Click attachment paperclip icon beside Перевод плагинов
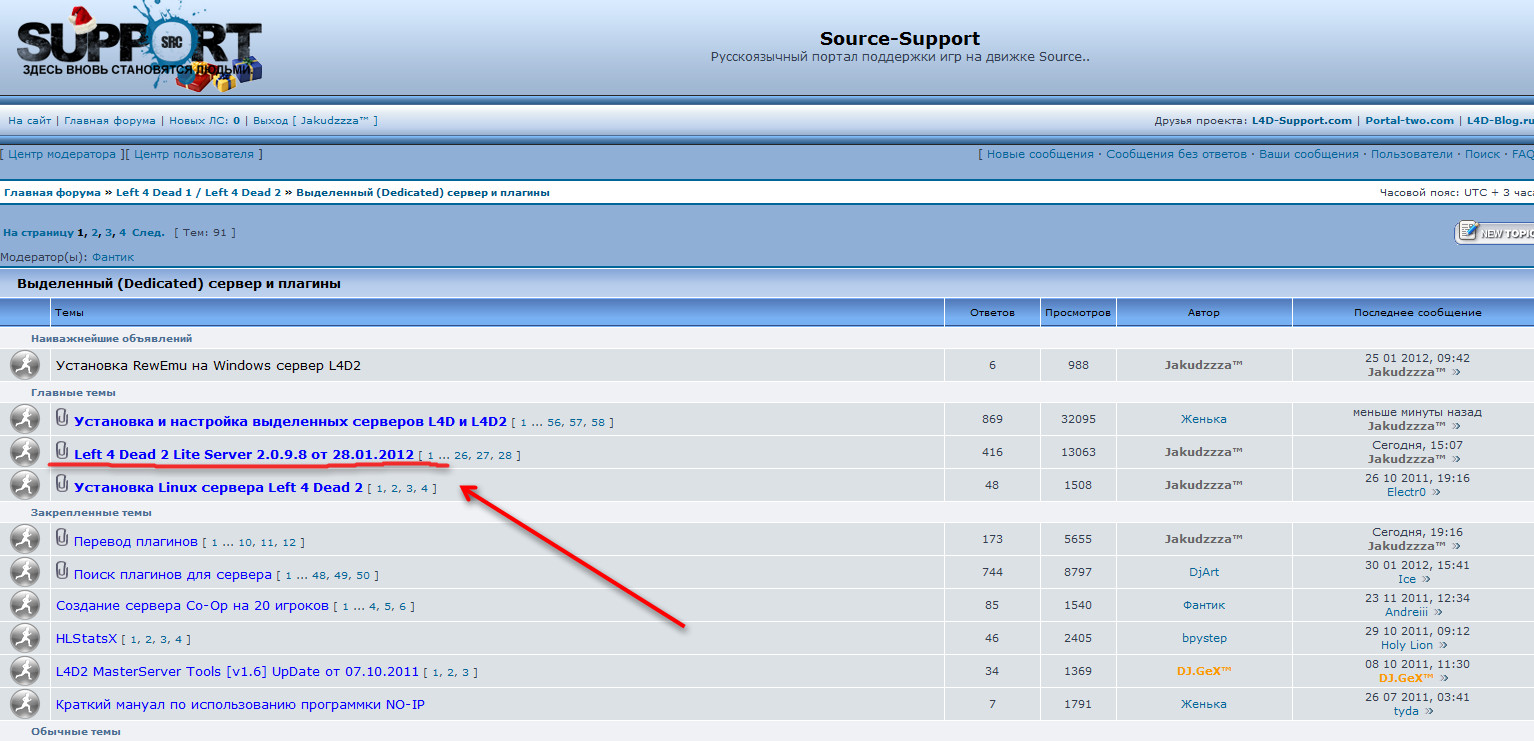This screenshot has width=1534, height=741. pyautogui.click(x=62, y=538)
